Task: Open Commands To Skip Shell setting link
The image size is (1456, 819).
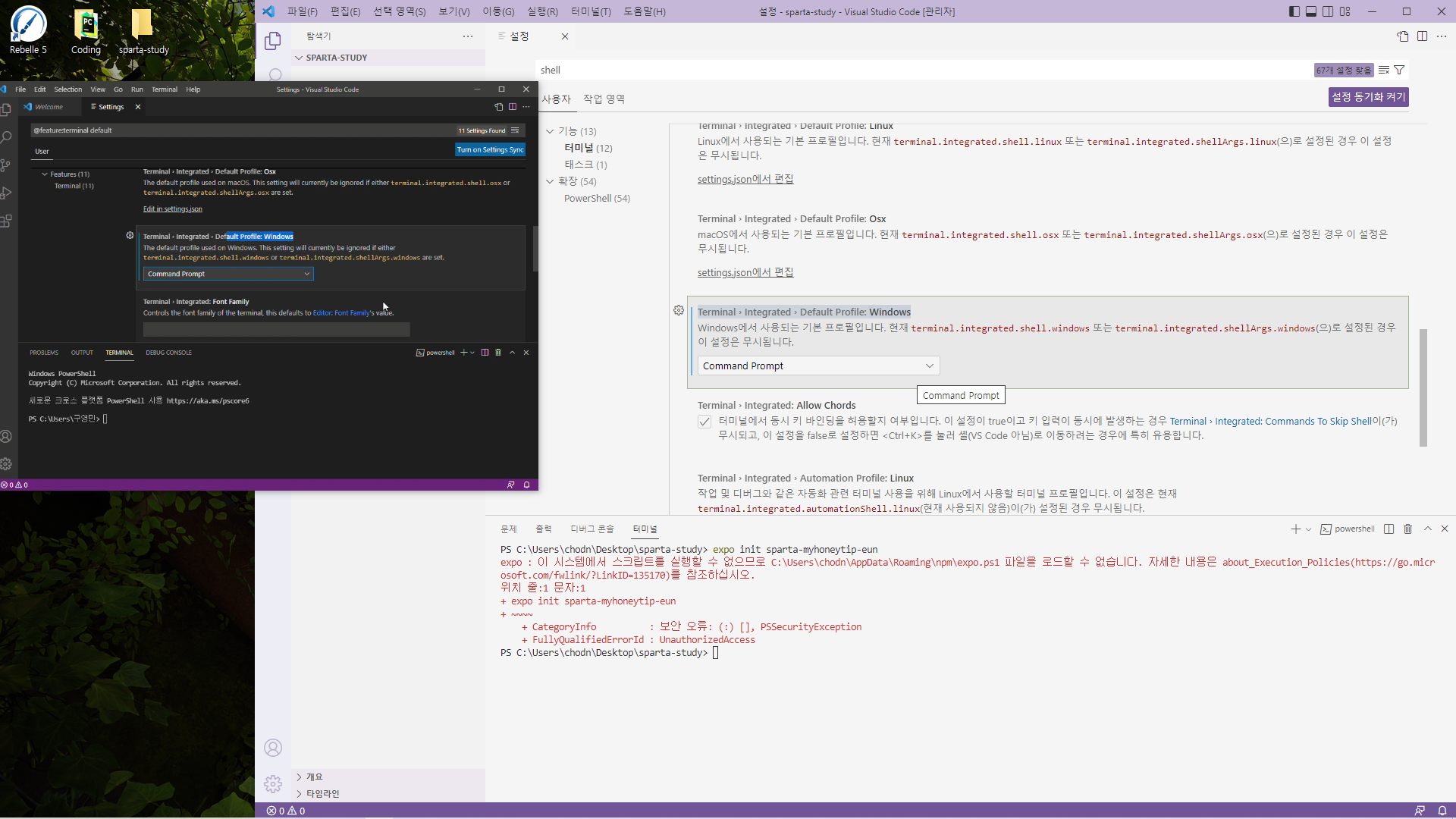Action: tap(1271, 422)
